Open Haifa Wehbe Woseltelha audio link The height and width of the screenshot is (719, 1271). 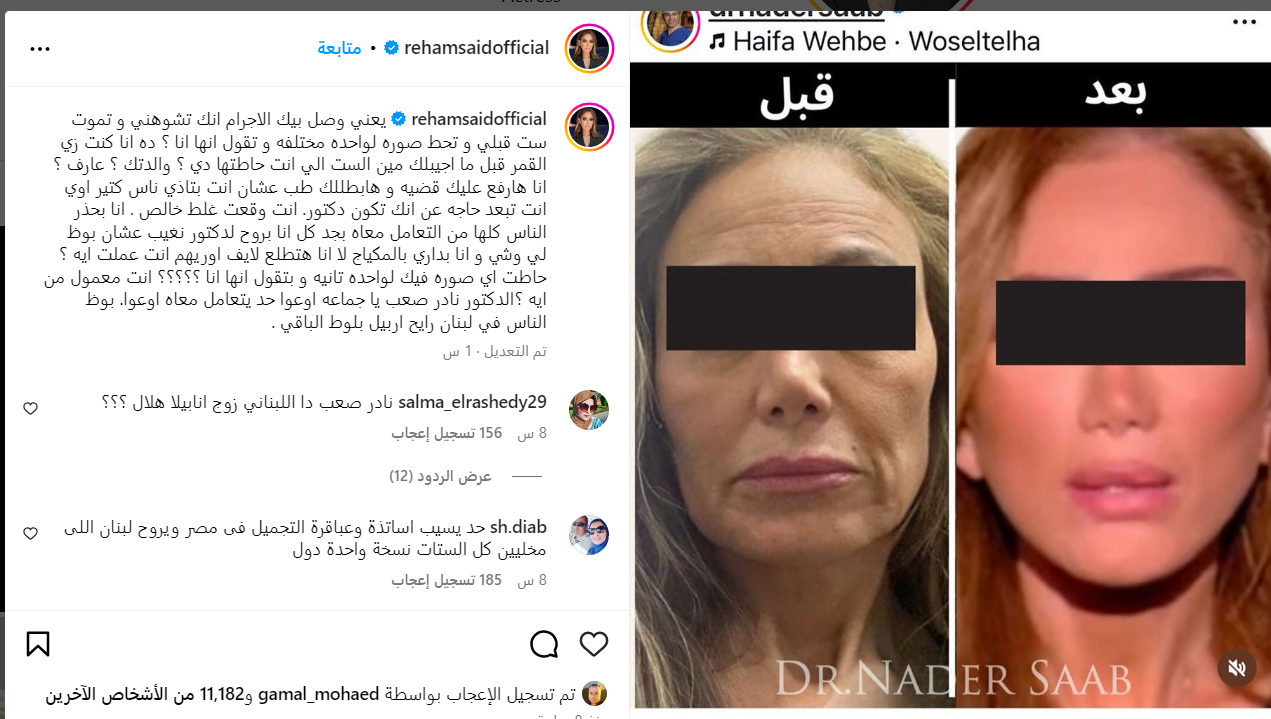coord(874,41)
